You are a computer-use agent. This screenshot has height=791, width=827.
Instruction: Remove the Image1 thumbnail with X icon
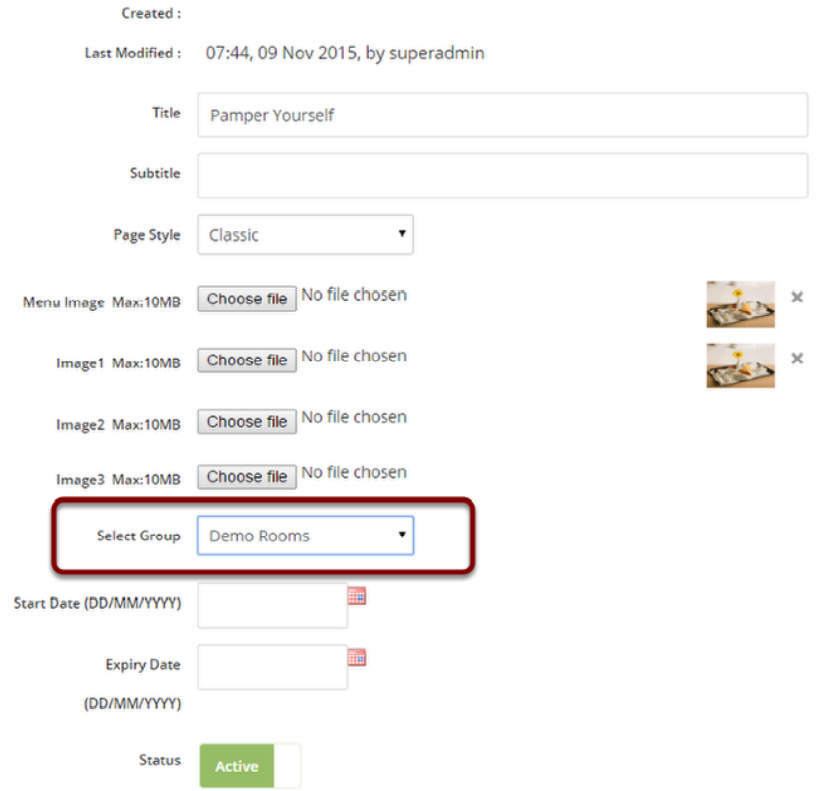(796, 358)
